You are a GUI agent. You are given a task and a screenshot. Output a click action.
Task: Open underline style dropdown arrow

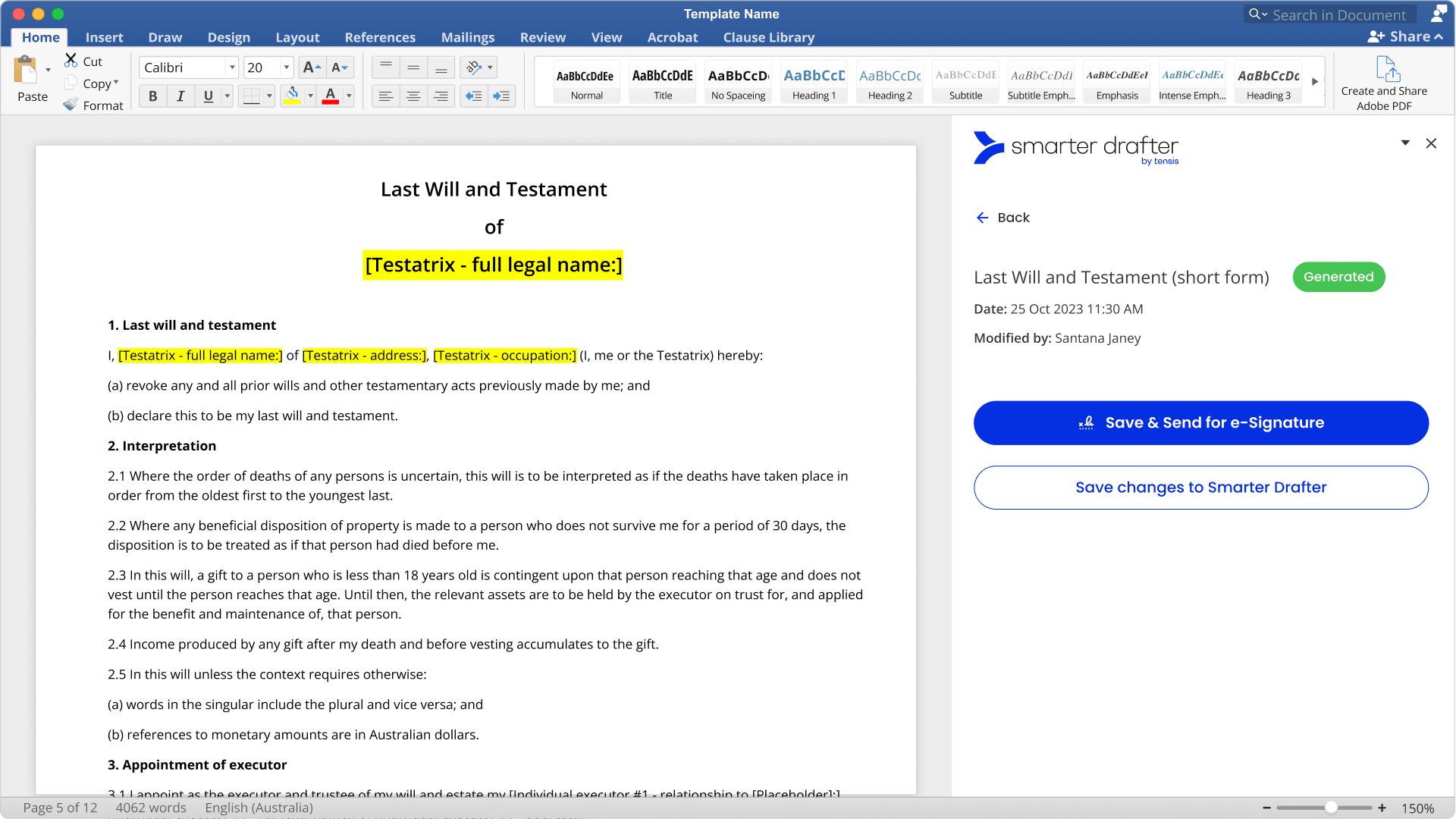coord(227,96)
